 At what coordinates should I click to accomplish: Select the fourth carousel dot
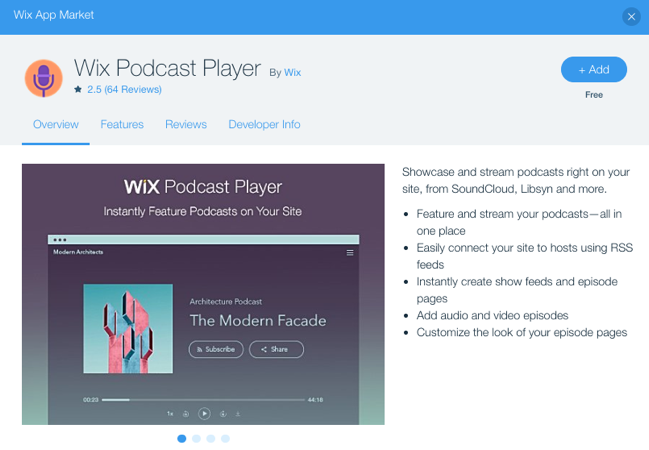[225, 439]
